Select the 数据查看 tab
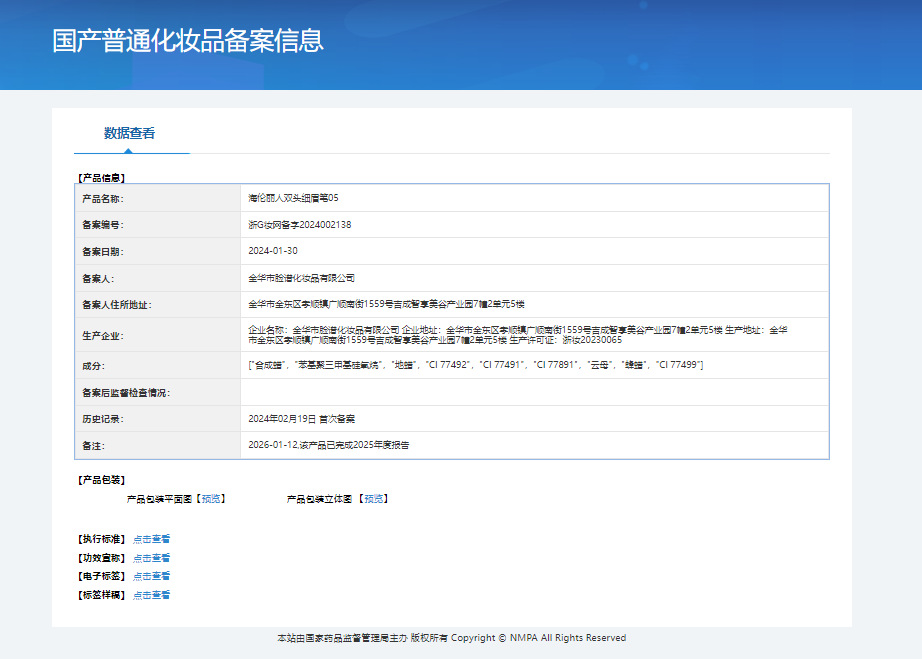 (x=129, y=133)
